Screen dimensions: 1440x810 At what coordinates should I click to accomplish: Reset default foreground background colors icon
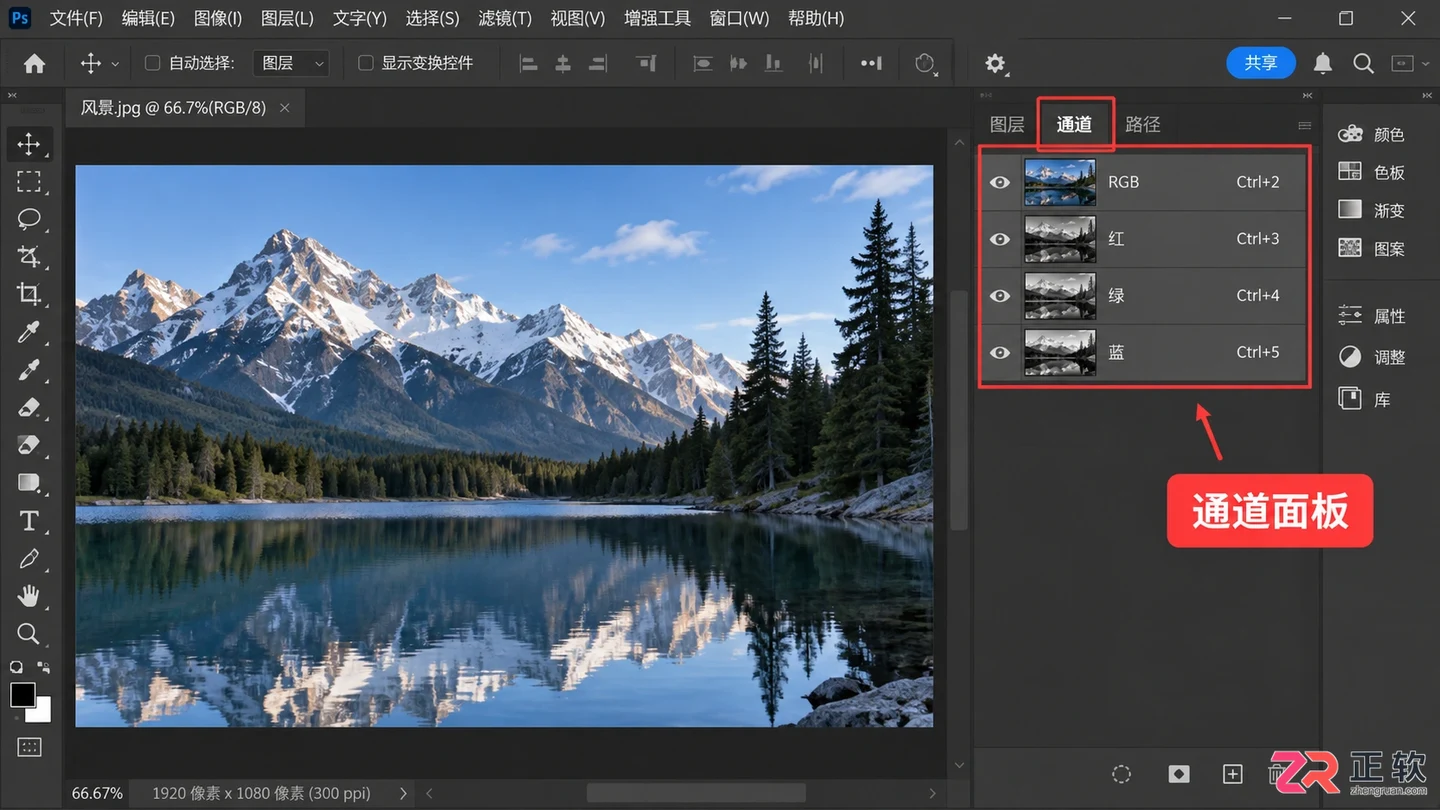tap(16, 667)
